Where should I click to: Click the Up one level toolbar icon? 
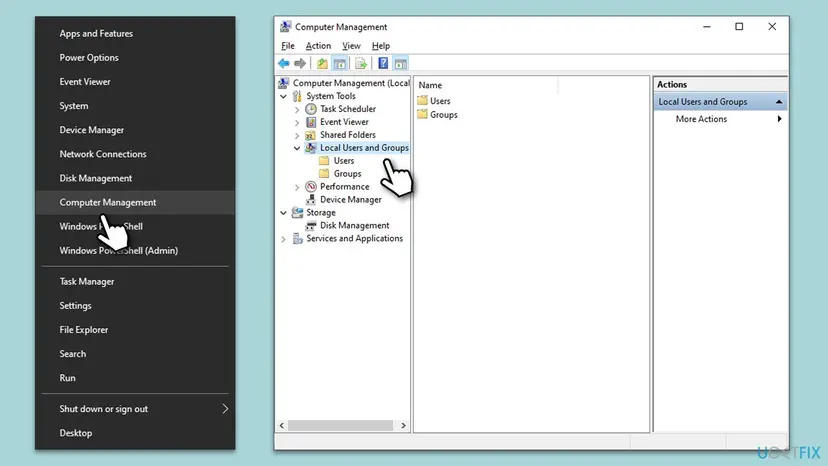322,63
